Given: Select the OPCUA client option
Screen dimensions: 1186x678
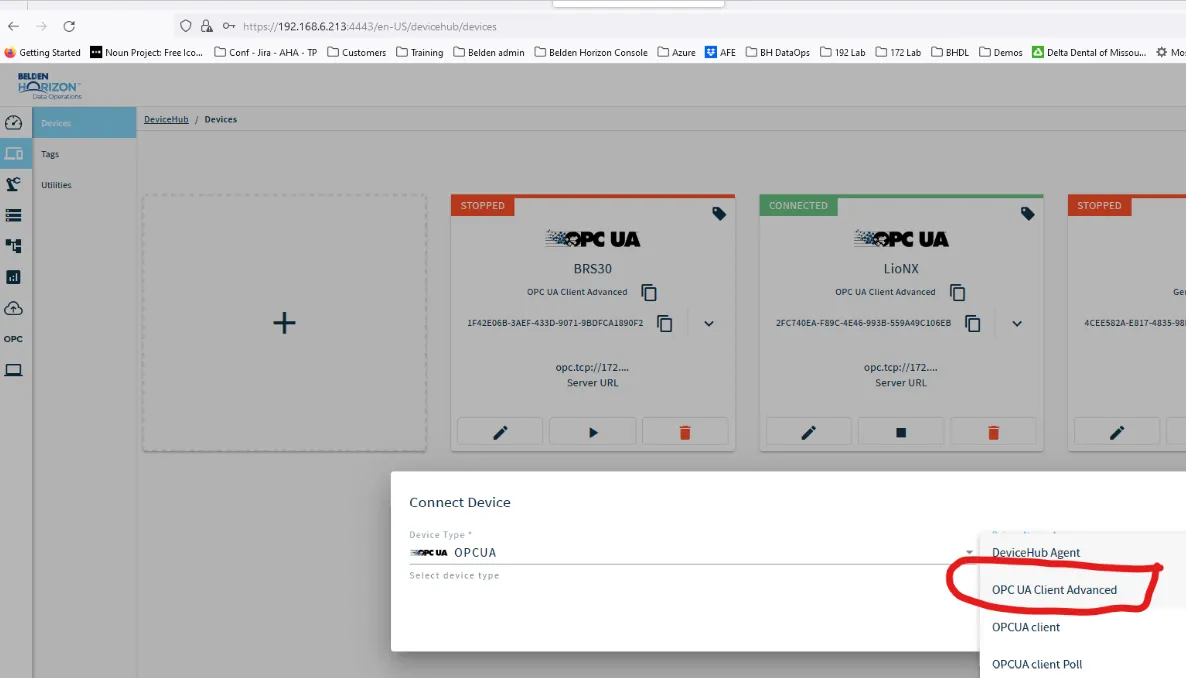Looking at the screenshot, I should tap(1082, 627).
